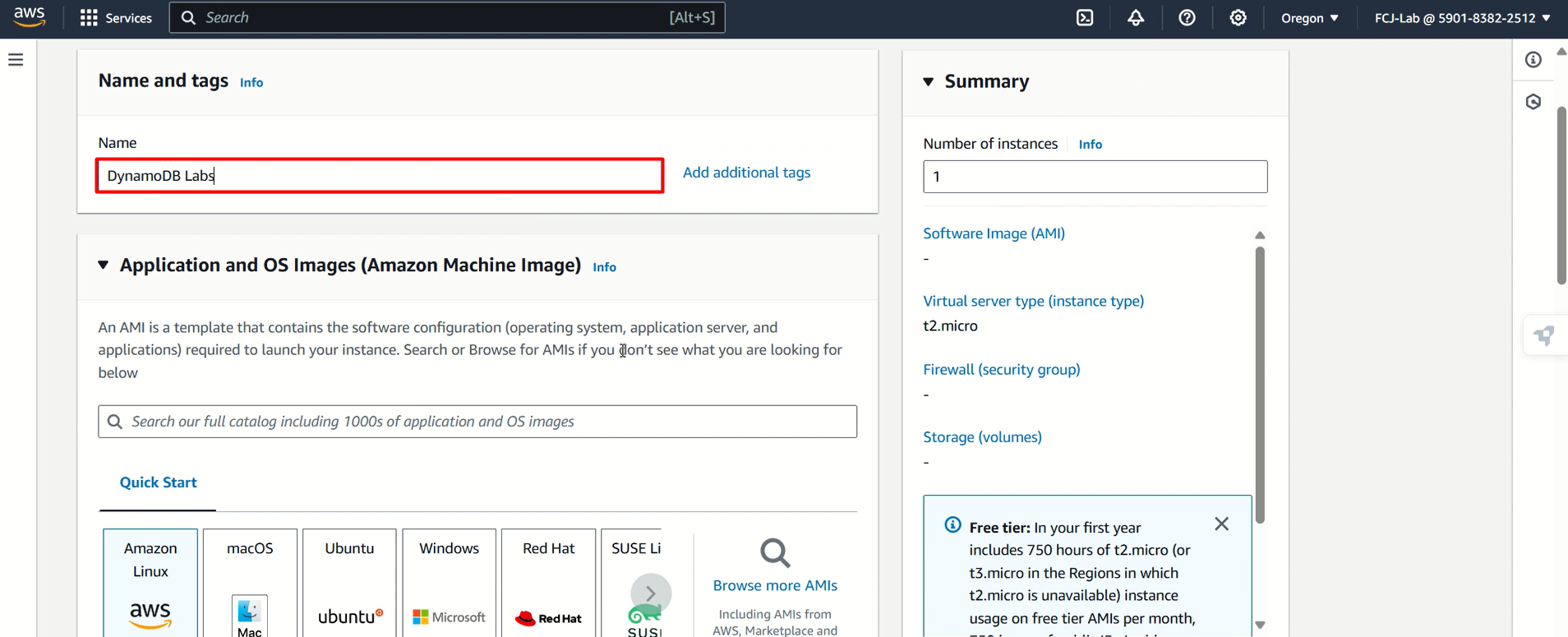Viewport: 1568px width, 637px height.
Task: Click the Number of instances field
Action: point(1095,177)
